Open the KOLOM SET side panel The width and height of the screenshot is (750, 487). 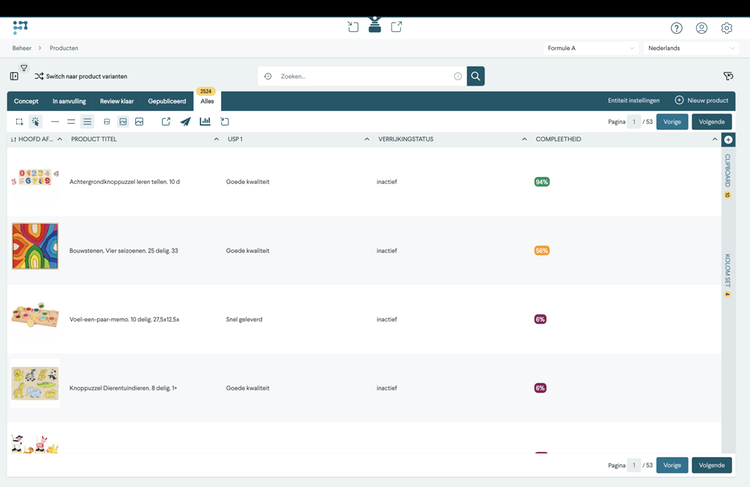(x=728, y=275)
